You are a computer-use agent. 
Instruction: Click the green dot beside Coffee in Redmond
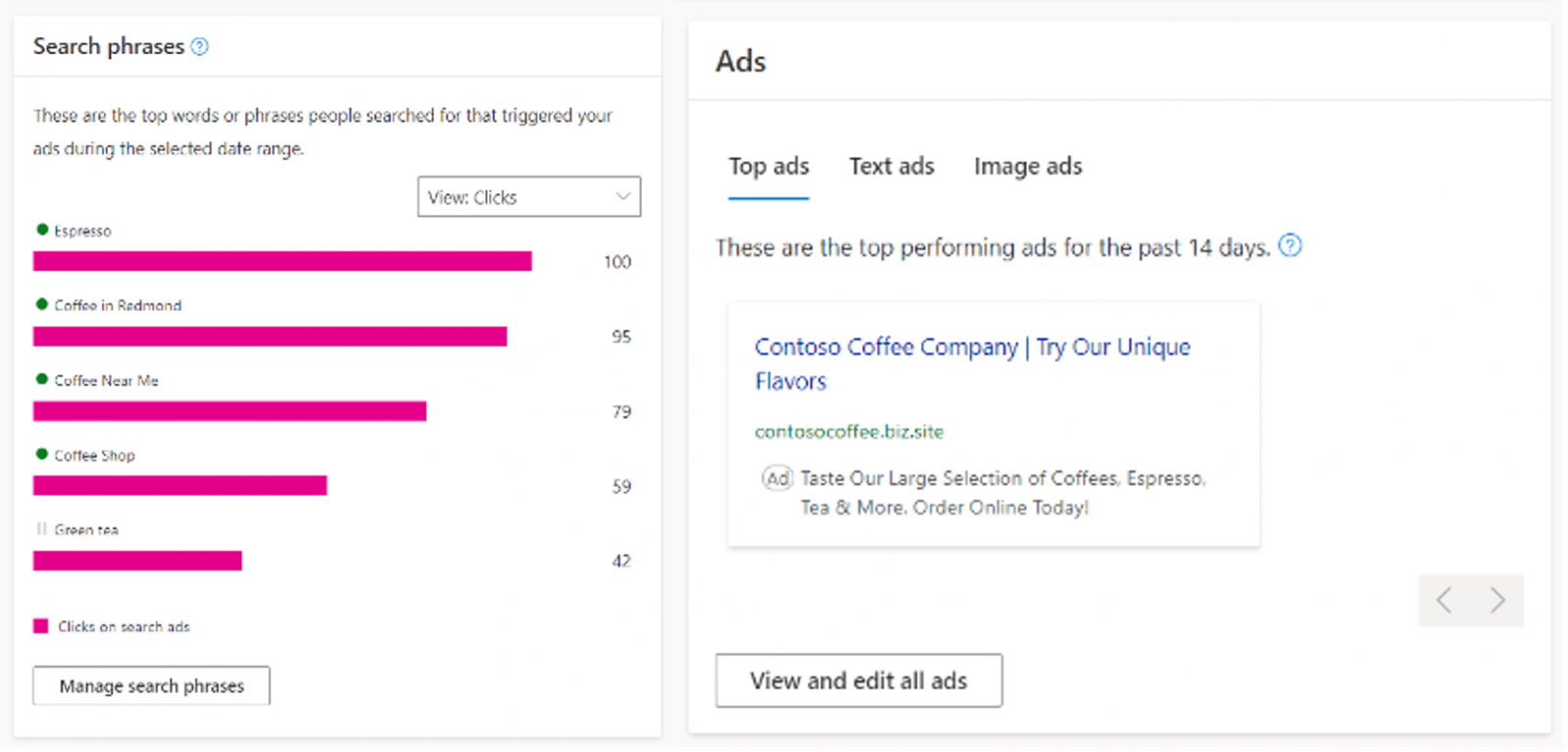[42, 304]
